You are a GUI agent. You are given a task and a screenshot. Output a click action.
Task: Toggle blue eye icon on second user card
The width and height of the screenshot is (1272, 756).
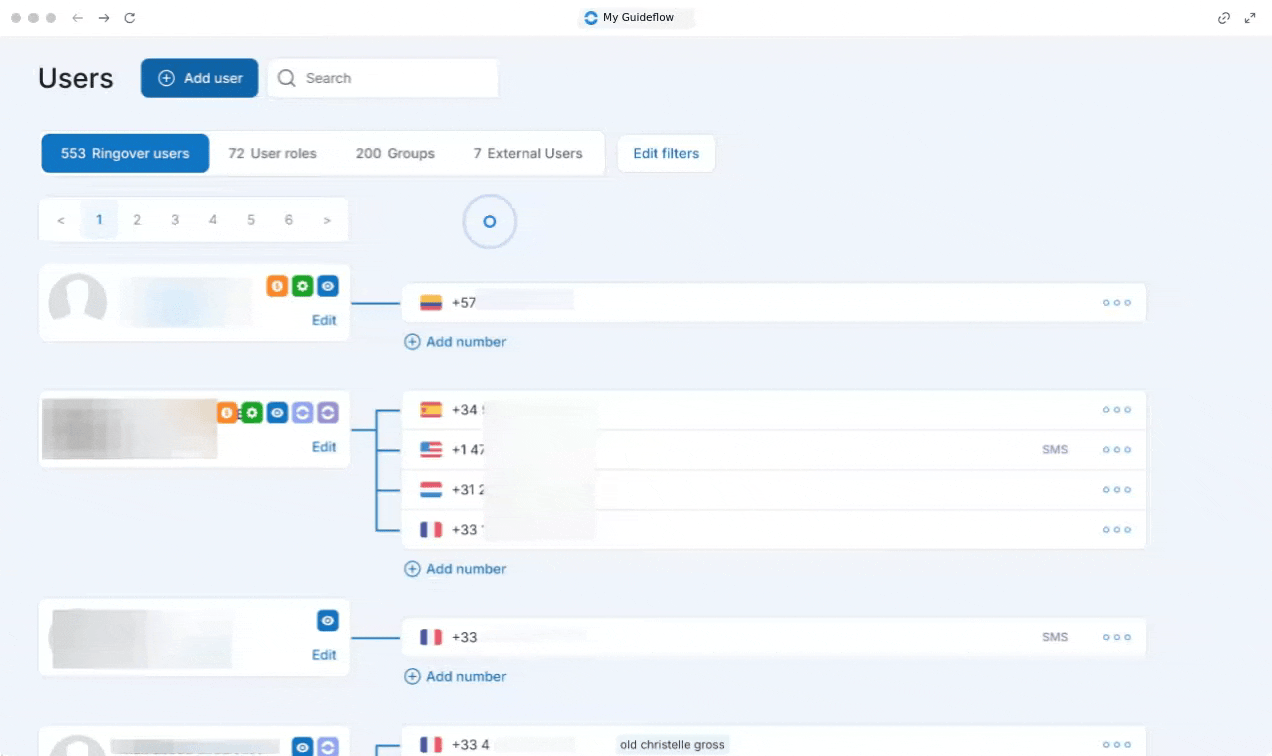(278, 412)
